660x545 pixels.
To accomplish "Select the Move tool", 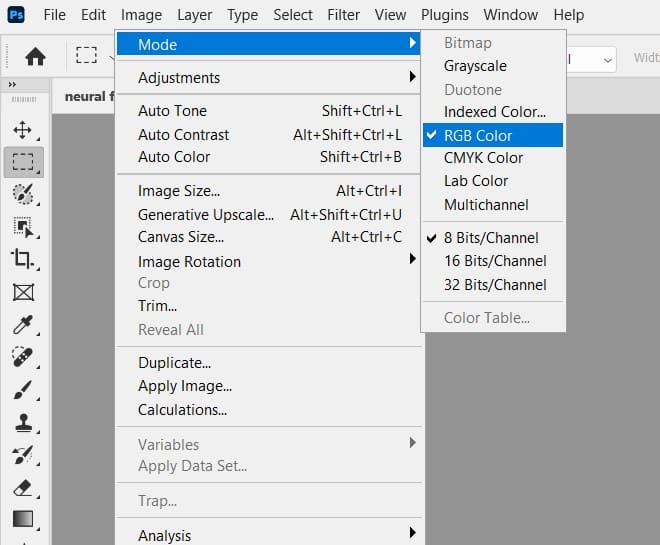I will (22, 130).
